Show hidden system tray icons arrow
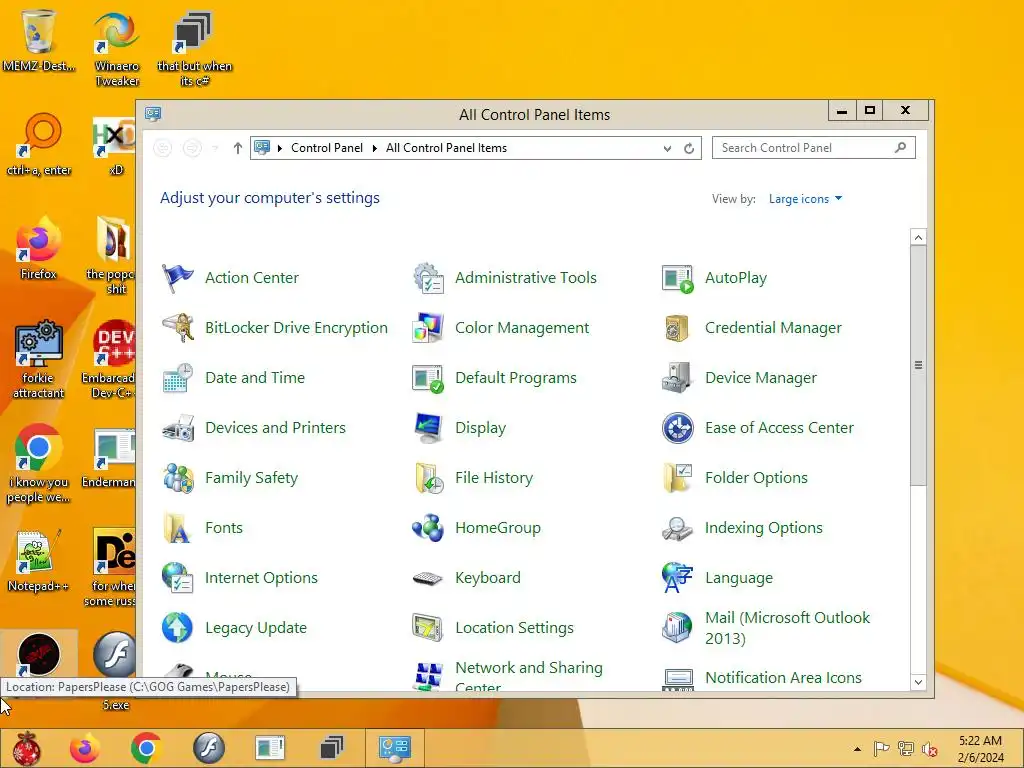This screenshot has width=1024, height=768. tap(857, 749)
